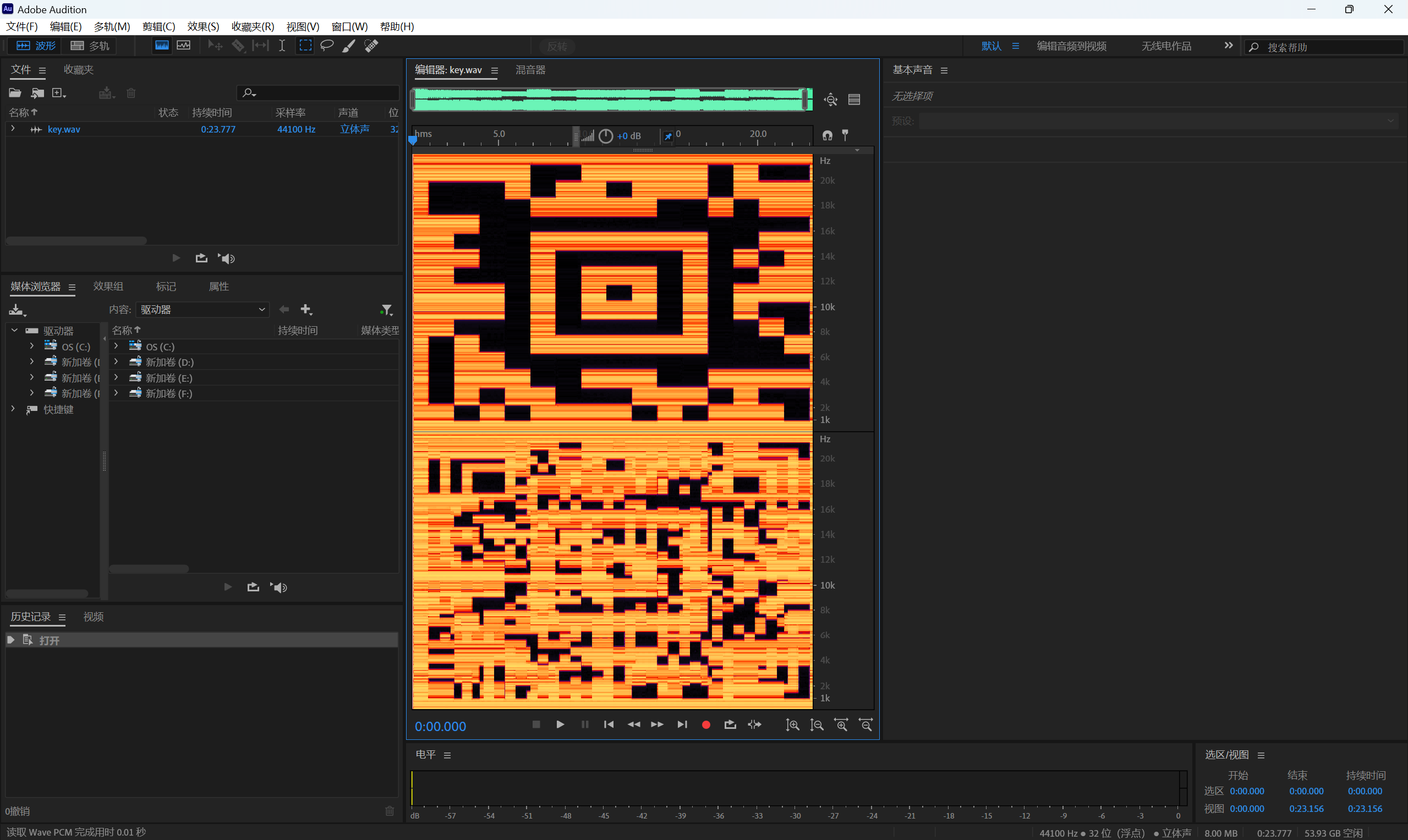Screen dimensions: 1408x840
Task: Switch to the 标记 tab
Action: pyautogui.click(x=166, y=287)
